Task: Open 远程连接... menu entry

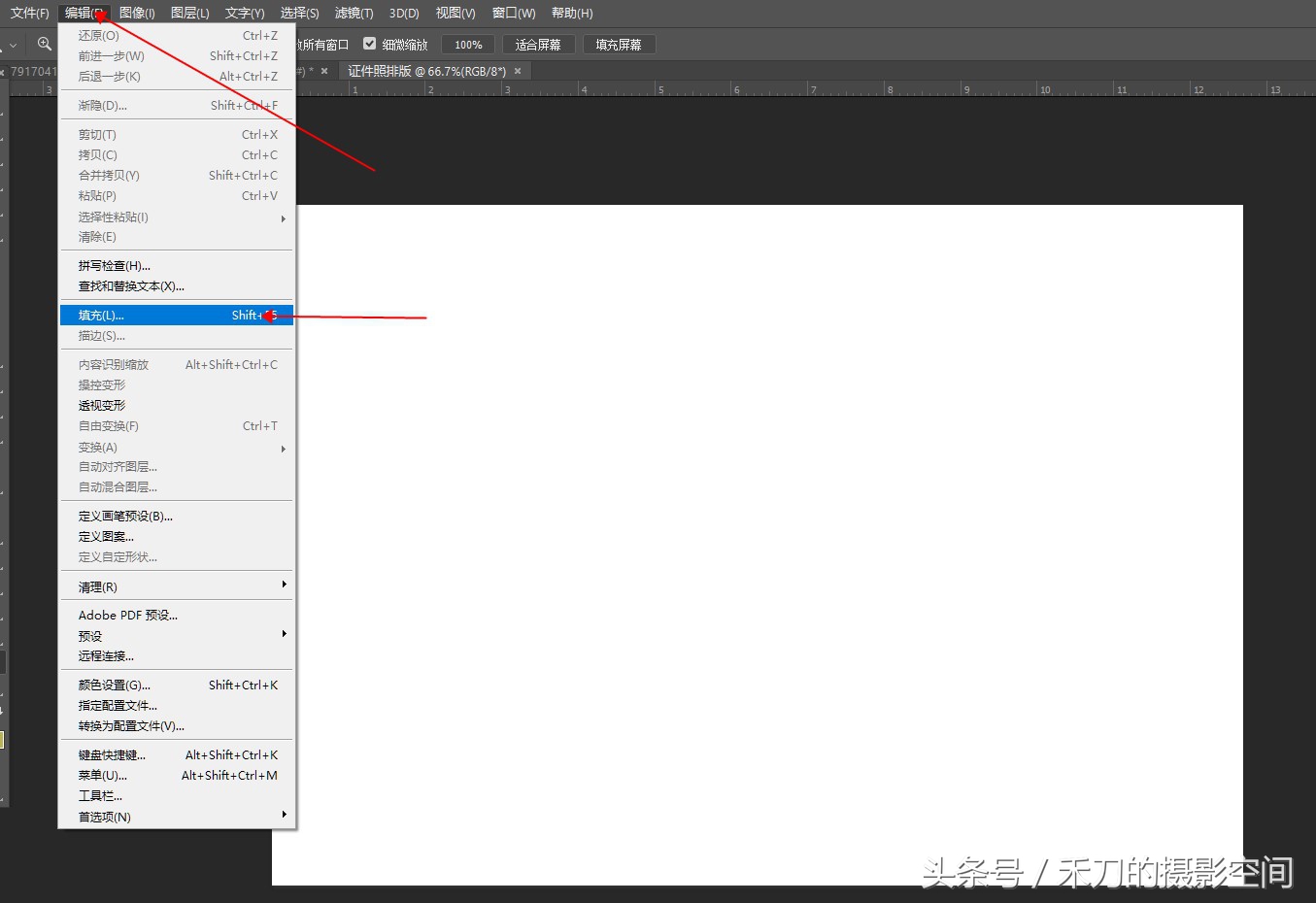Action: tap(177, 656)
